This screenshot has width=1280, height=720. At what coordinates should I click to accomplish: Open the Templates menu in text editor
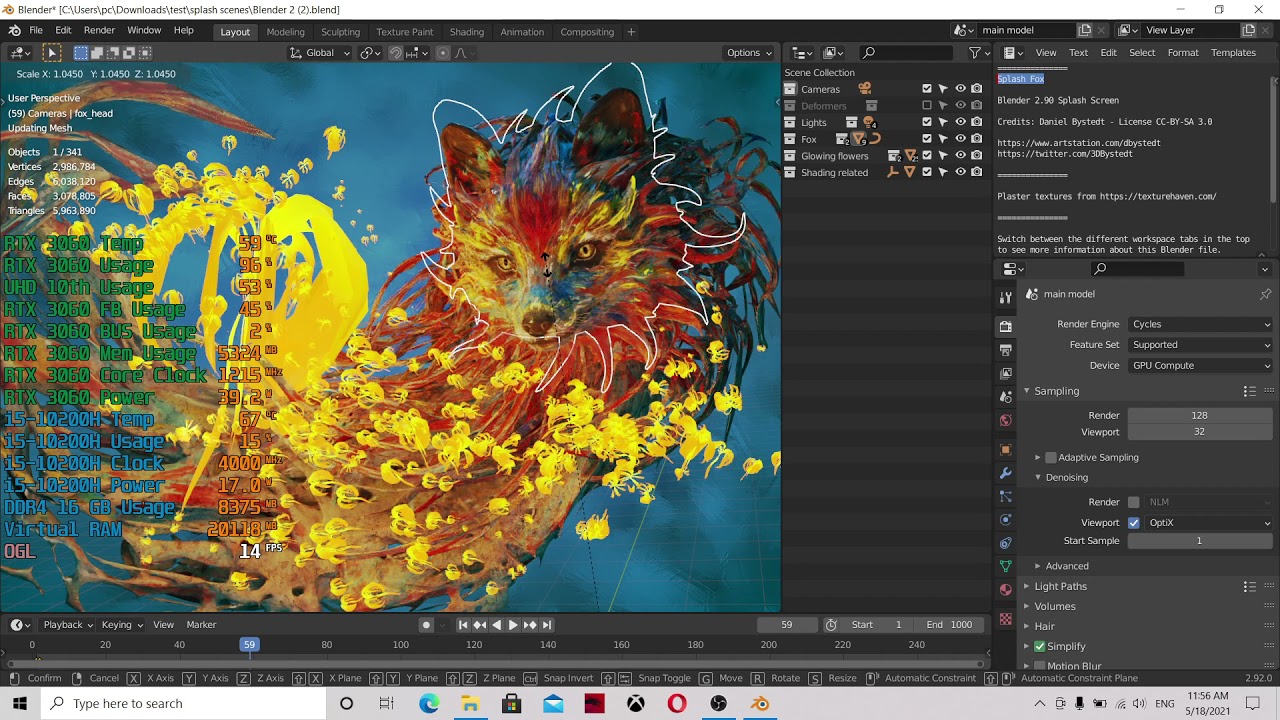tap(1233, 53)
